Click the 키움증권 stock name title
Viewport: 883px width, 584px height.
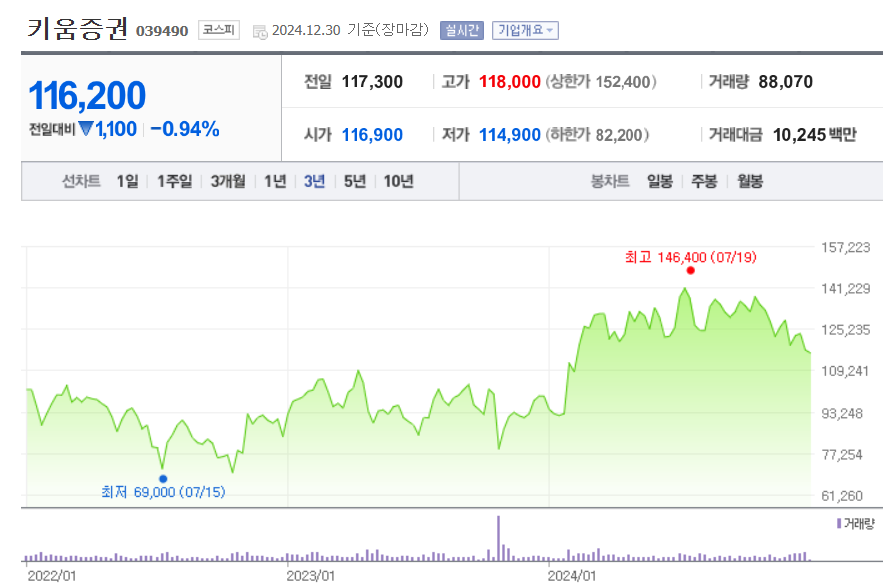pos(78,28)
